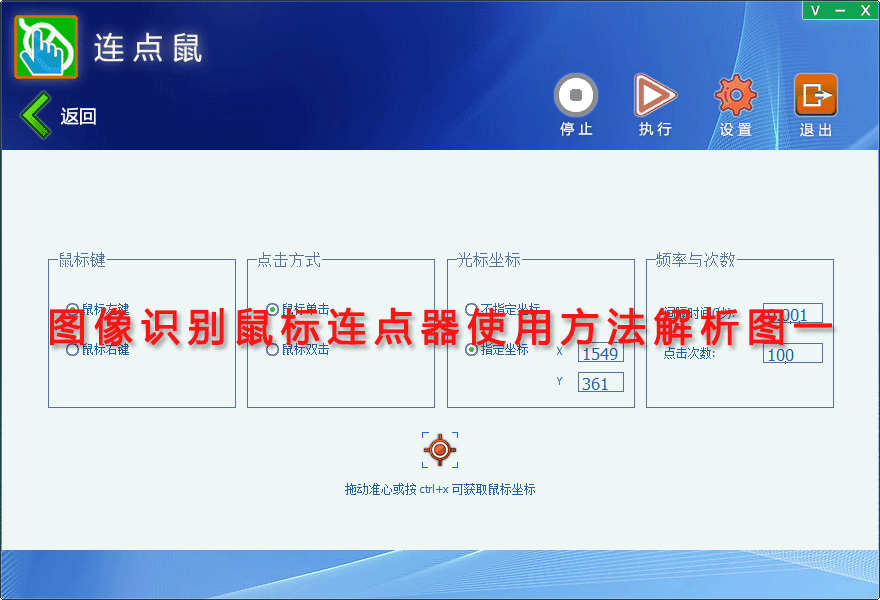Select 不指定坐标 (no fixed coordinate) radio
Image resolution: width=880 pixels, height=600 pixels.
click(471, 309)
